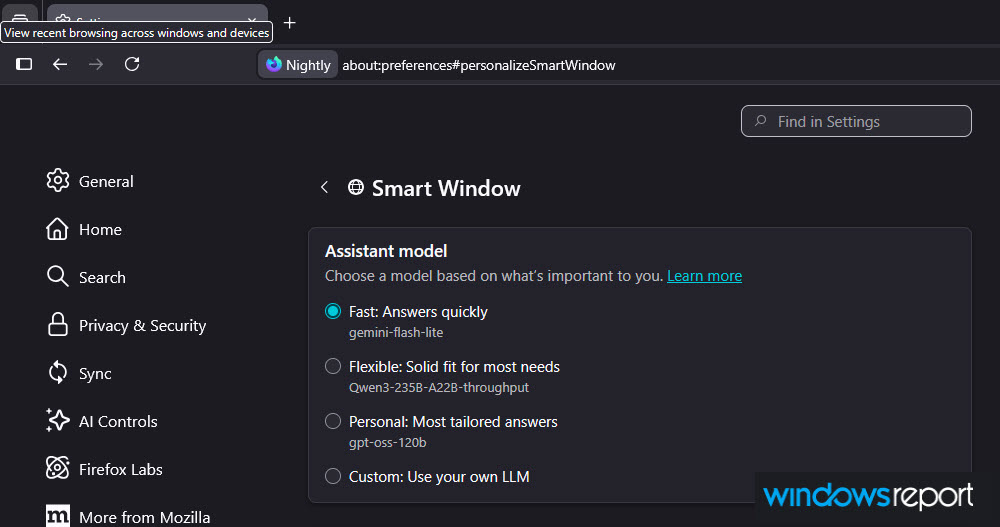The height and width of the screenshot is (527, 1000).
Task: Click the Assistant model heading
Action: [x=386, y=251]
